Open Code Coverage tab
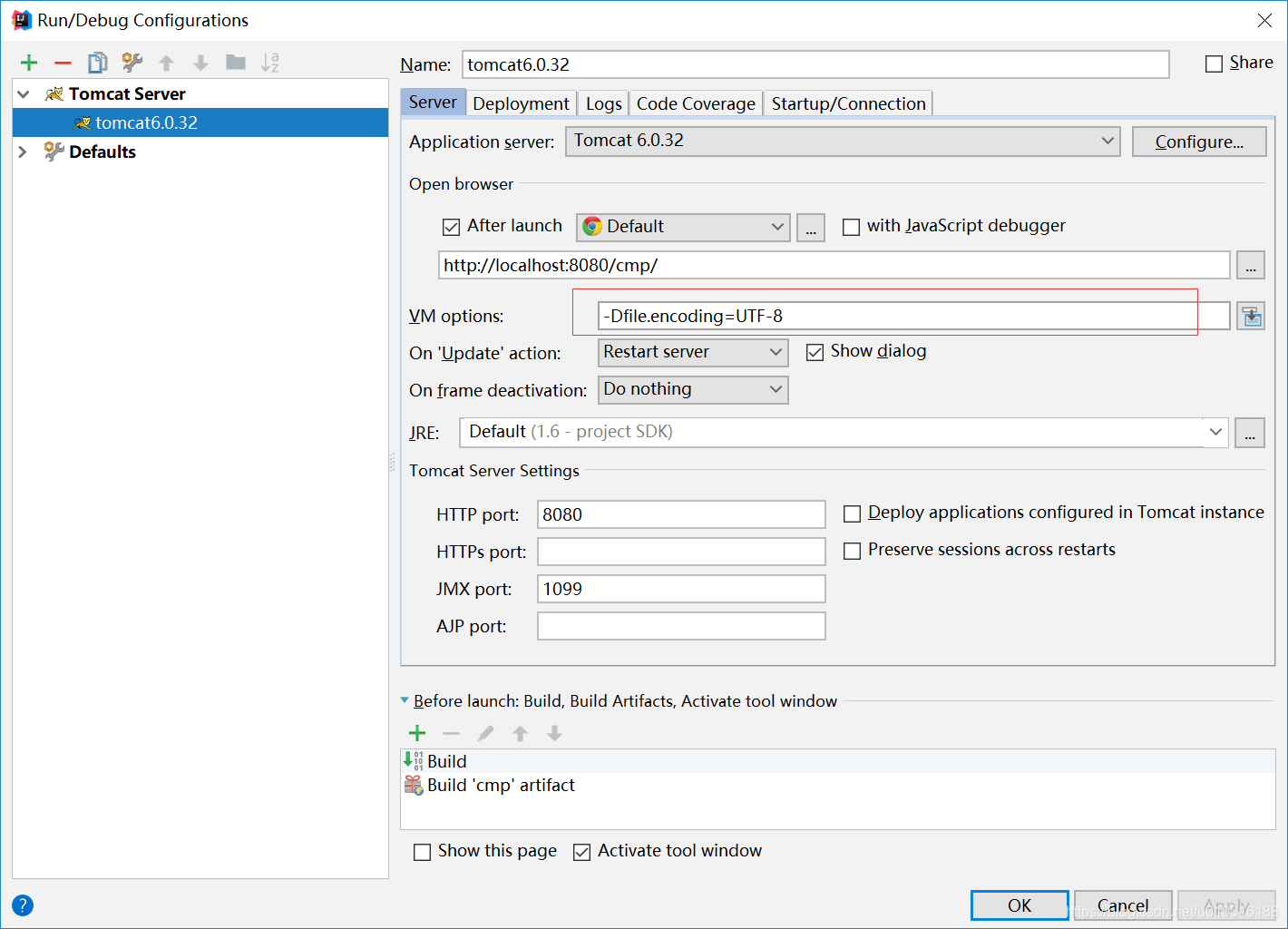This screenshot has height=929, width=1288. tap(696, 103)
